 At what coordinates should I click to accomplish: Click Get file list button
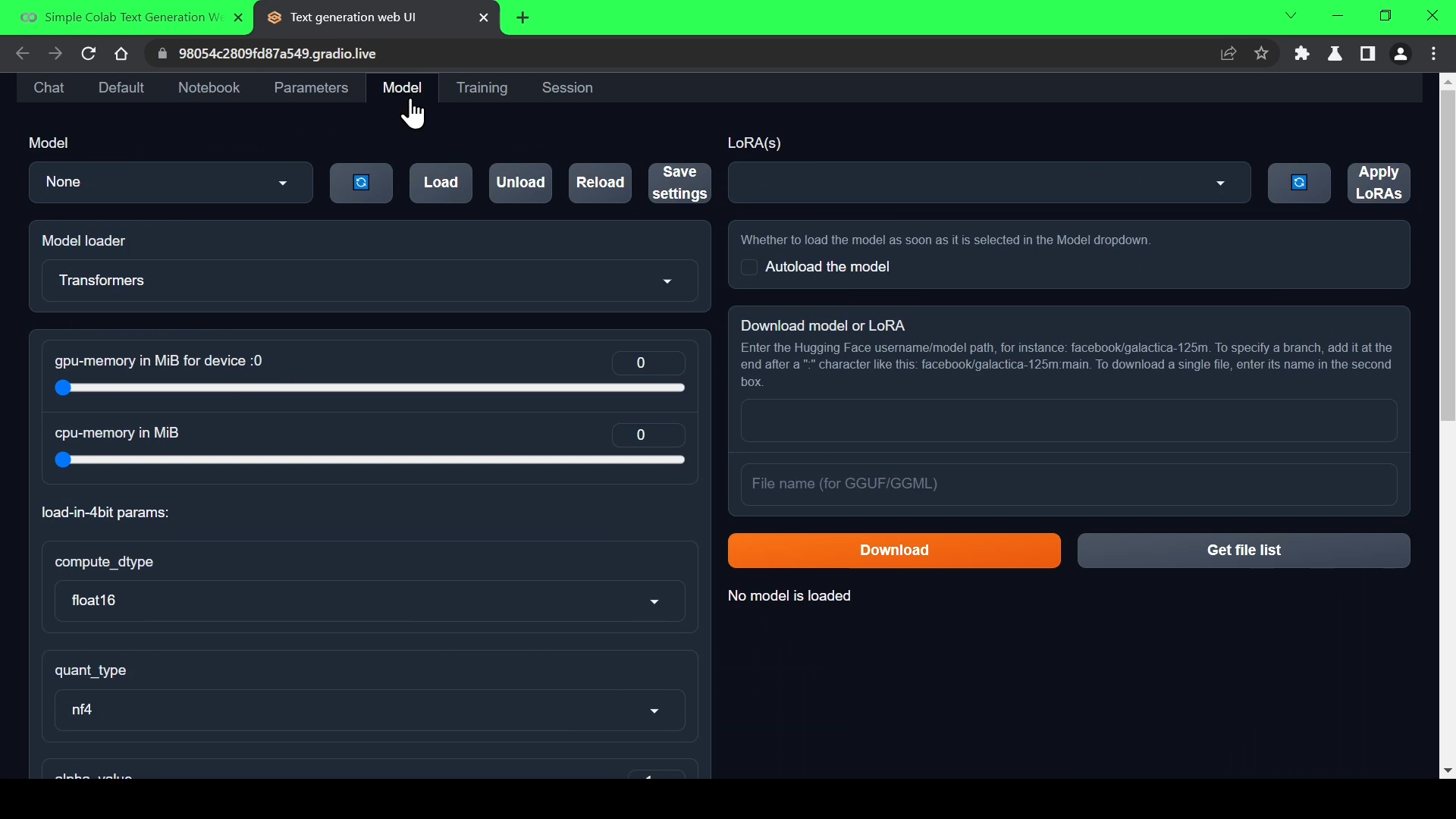click(x=1243, y=551)
